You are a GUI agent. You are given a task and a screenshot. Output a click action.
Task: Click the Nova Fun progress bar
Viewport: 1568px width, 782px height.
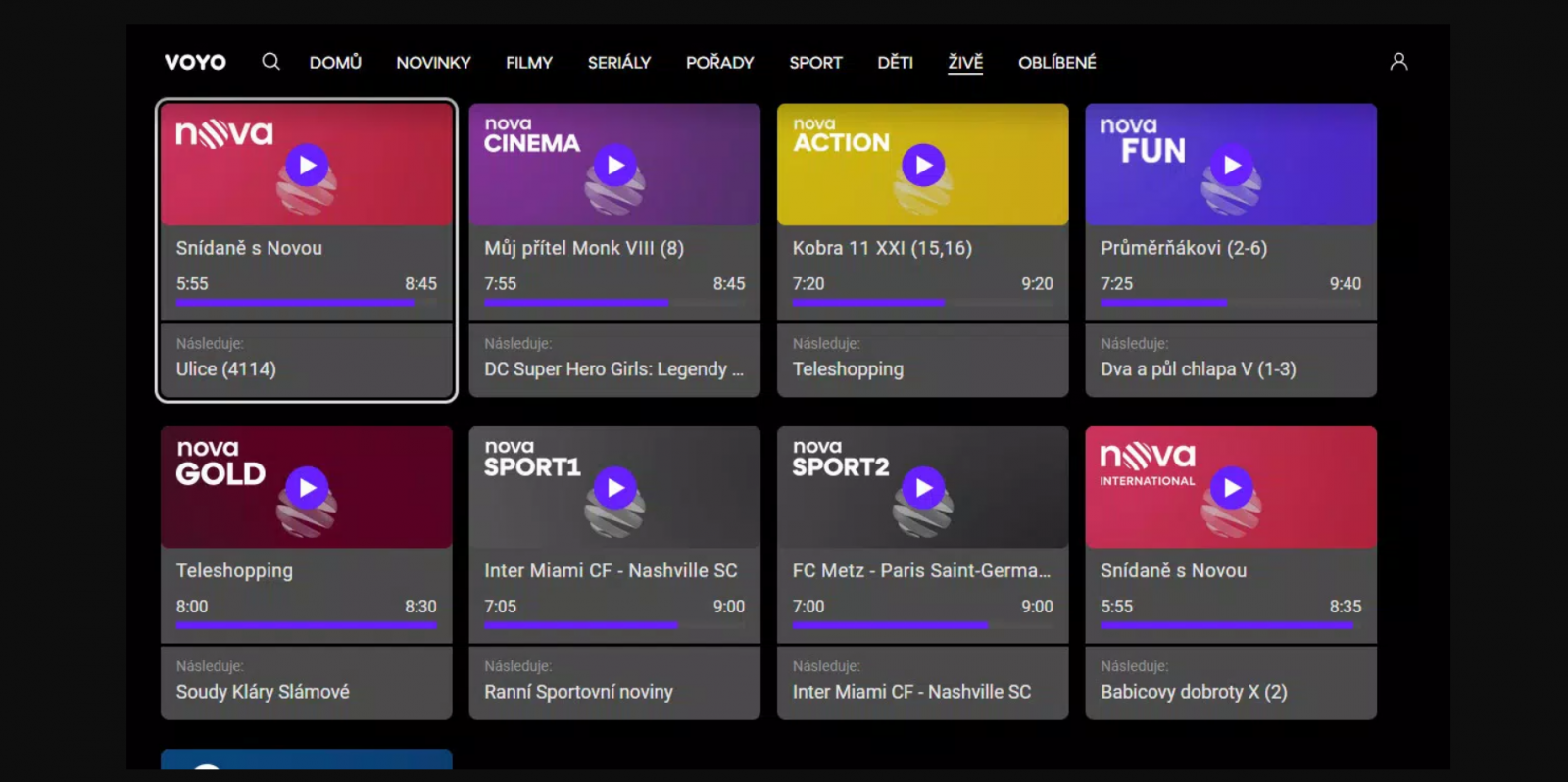[1231, 303]
